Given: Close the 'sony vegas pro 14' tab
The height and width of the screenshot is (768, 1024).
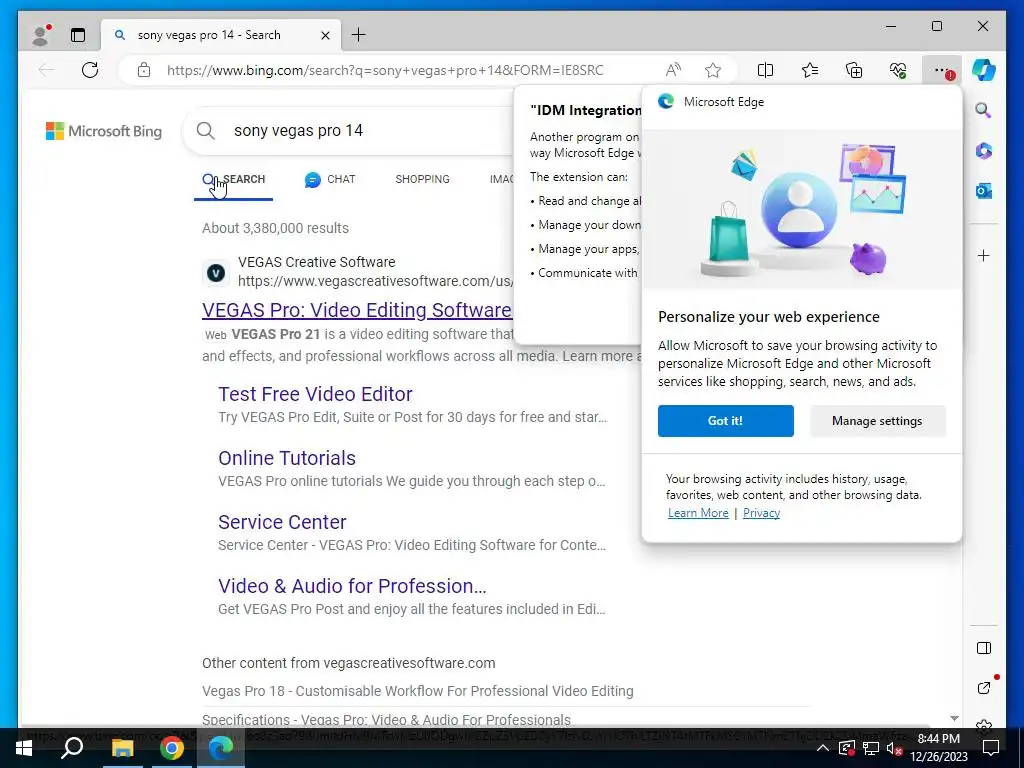Looking at the screenshot, I should point(325,35).
